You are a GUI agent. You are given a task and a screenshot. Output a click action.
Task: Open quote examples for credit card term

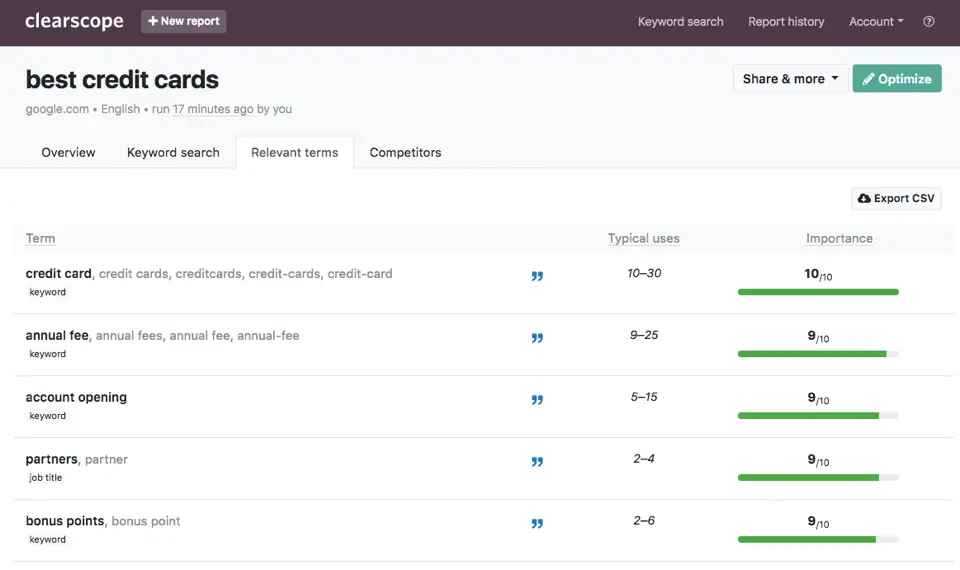point(537,276)
